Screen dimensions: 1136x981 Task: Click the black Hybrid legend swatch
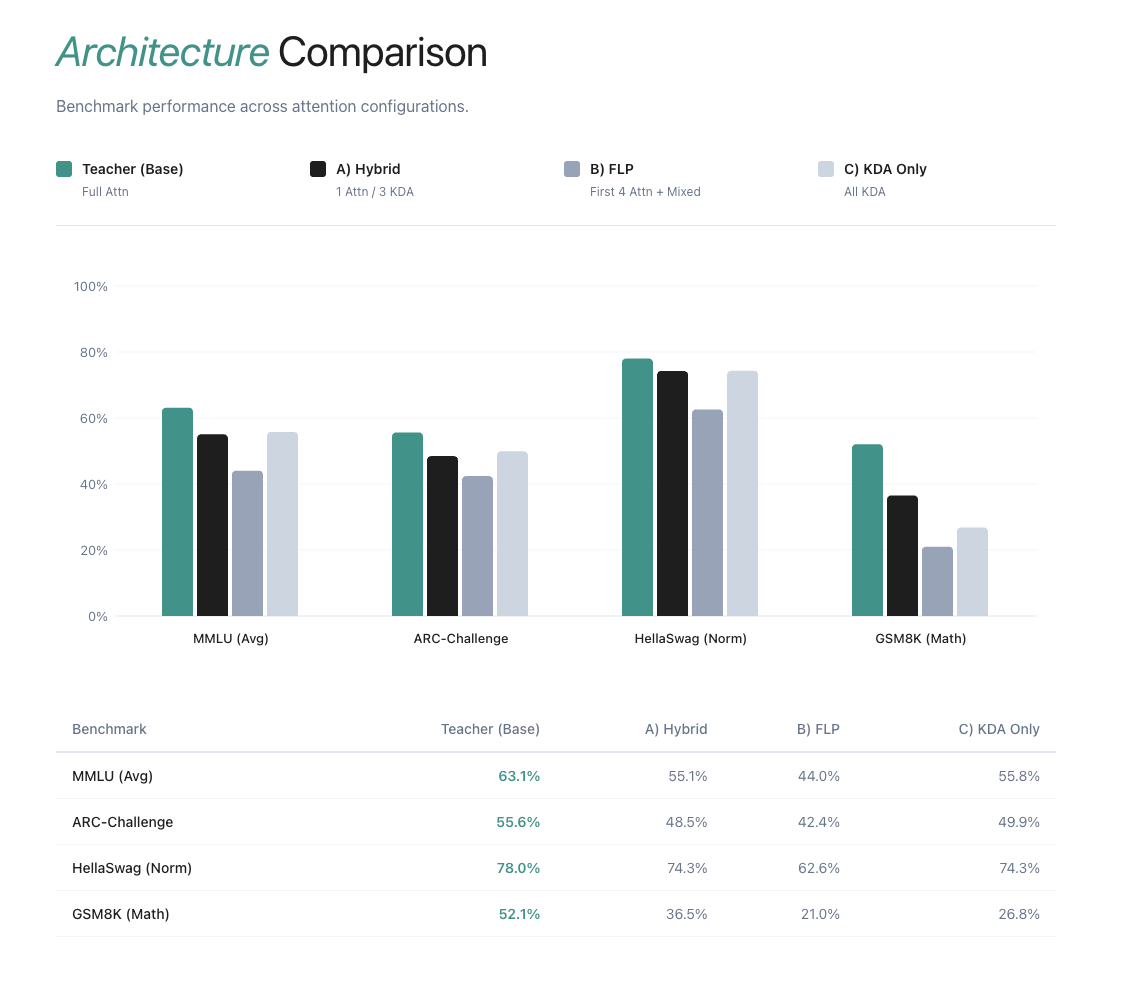coord(318,169)
